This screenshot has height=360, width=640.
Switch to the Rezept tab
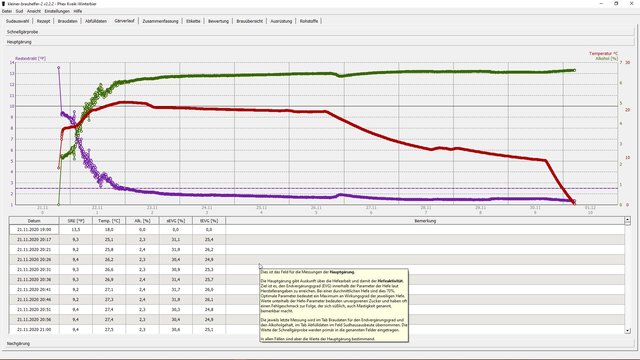(x=43, y=21)
